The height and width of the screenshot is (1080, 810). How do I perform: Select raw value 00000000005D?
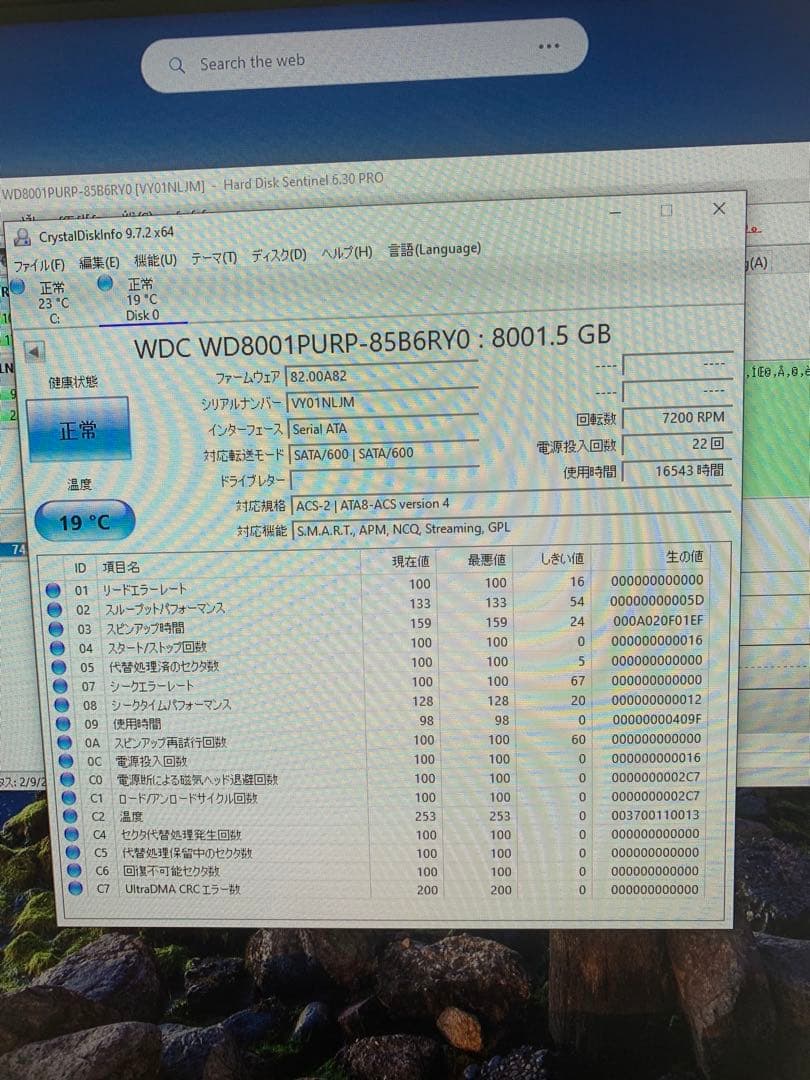[658, 601]
